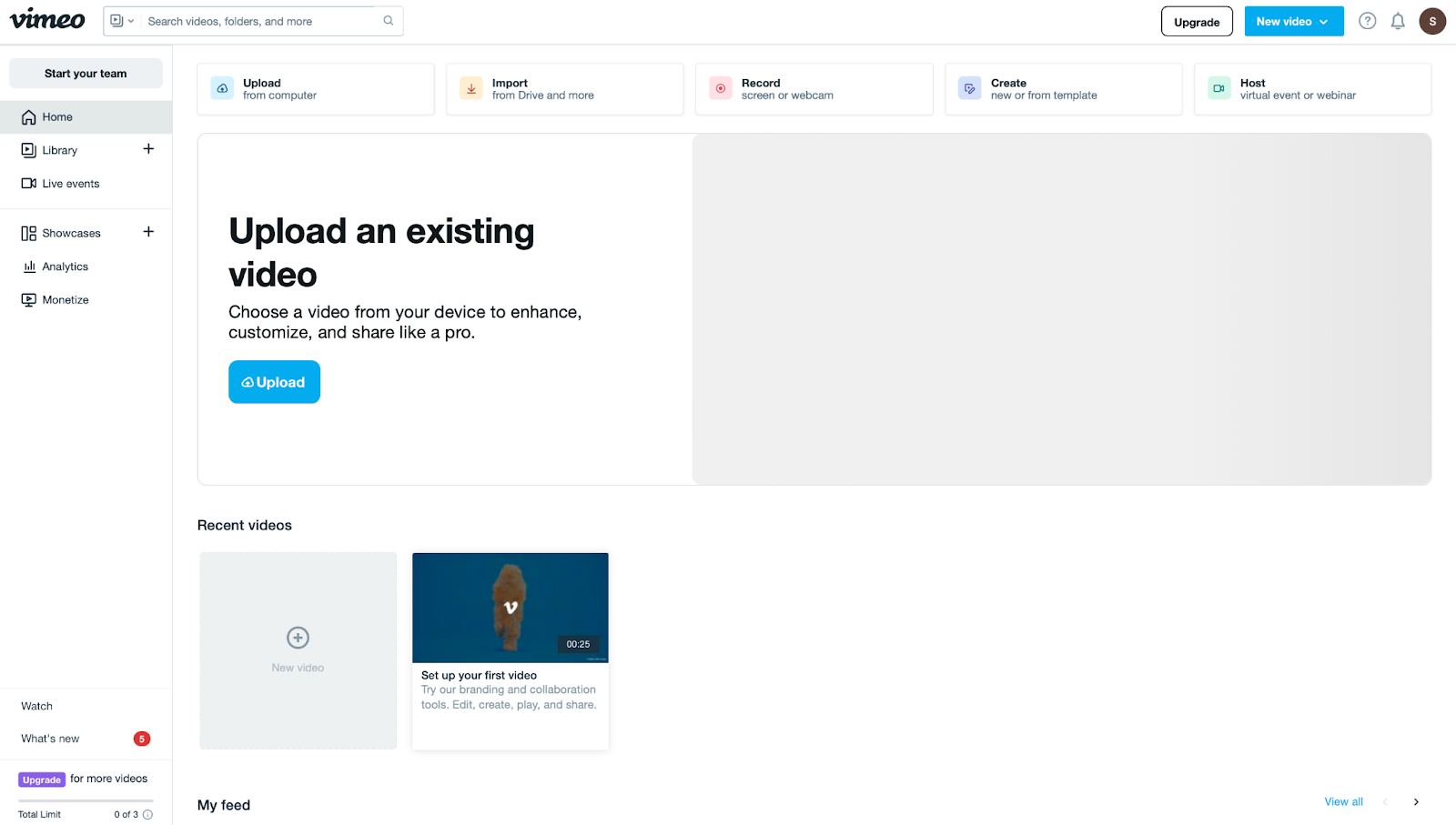Open the New video dropdown
Screen dimensions: 1456x825
(x=1293, y=22)
